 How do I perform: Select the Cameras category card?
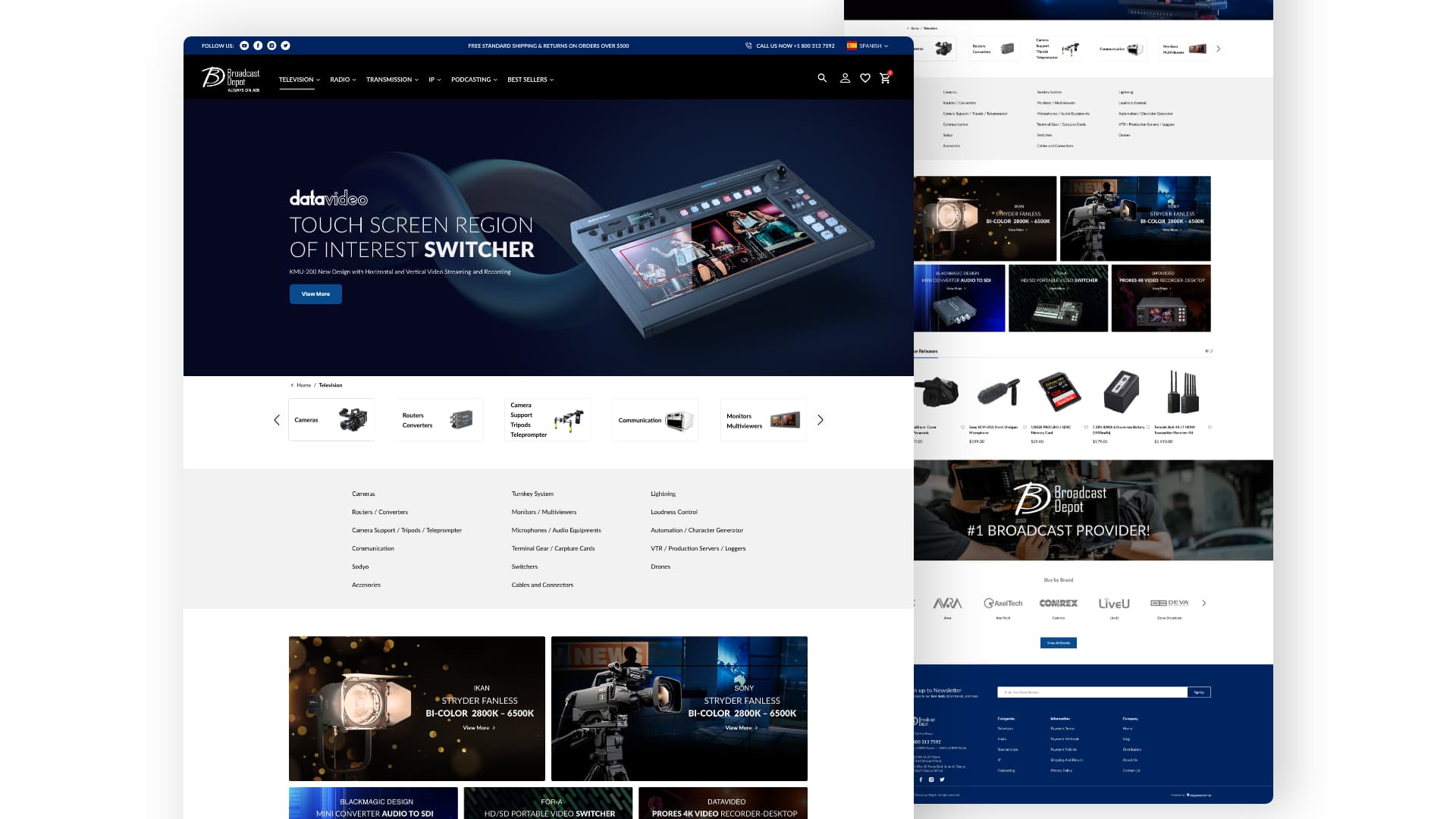pos(331,420)
